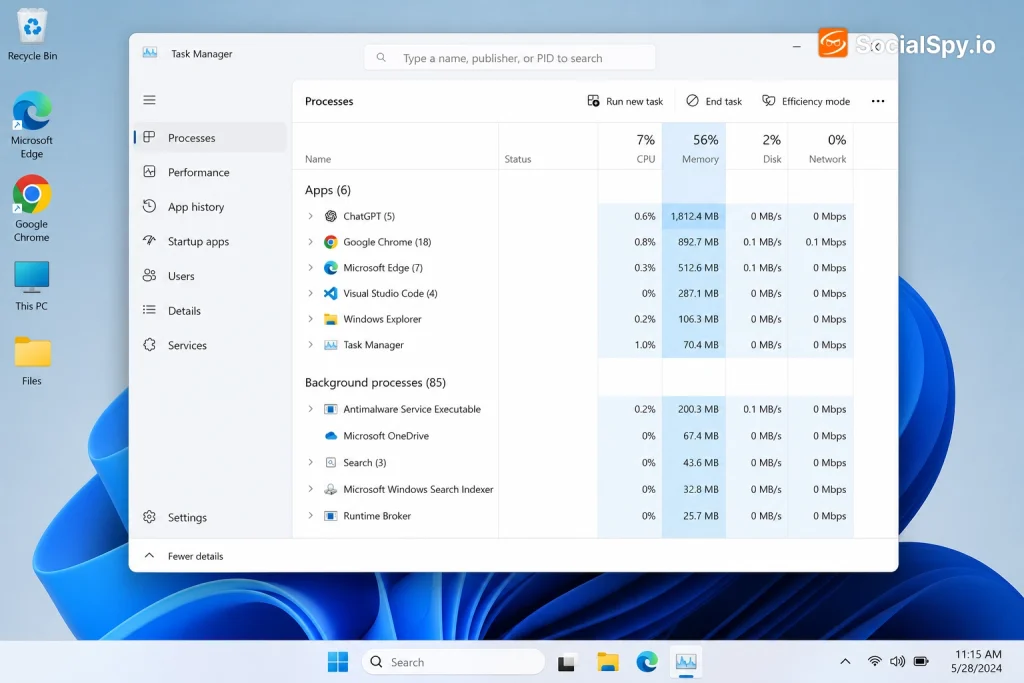This screenshot has height=683, width=1024.
Task: Open Recycle Bin on the desktop
Action: tap(32, 34)
